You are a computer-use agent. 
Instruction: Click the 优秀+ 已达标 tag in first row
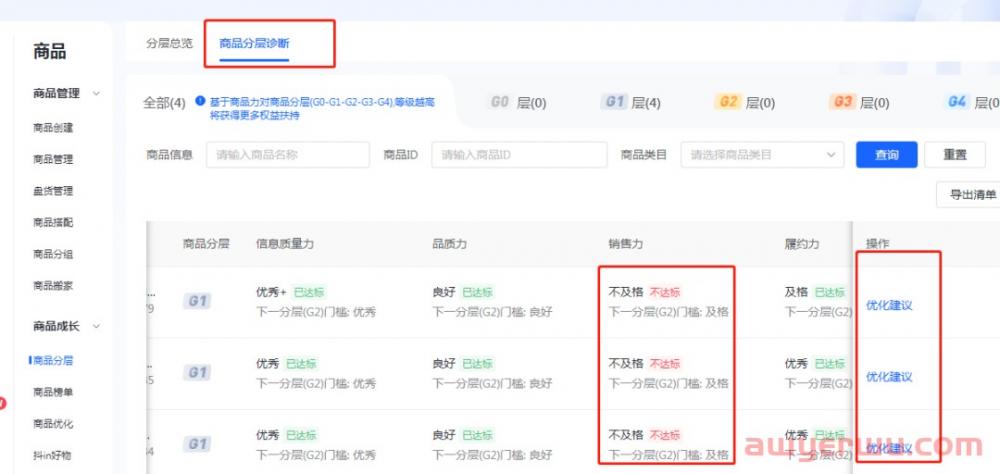pos(308,293)
